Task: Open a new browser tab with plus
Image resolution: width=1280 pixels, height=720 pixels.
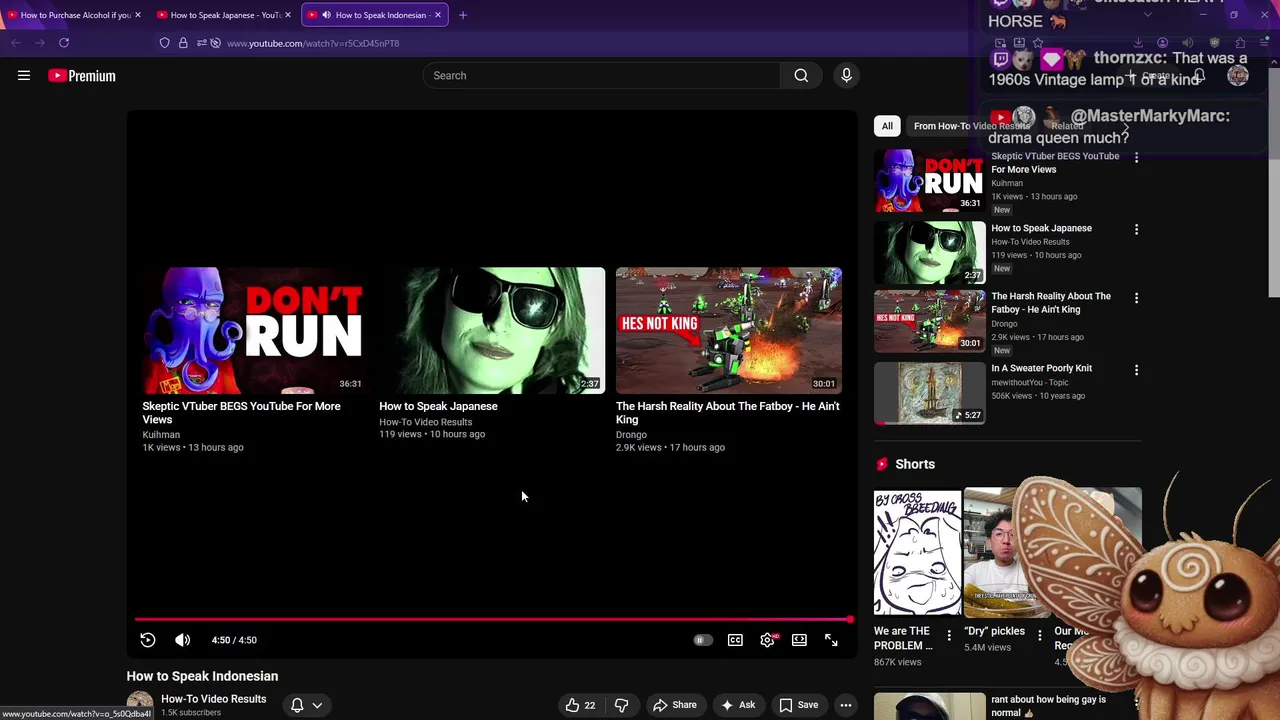Action: click(463, 15)
